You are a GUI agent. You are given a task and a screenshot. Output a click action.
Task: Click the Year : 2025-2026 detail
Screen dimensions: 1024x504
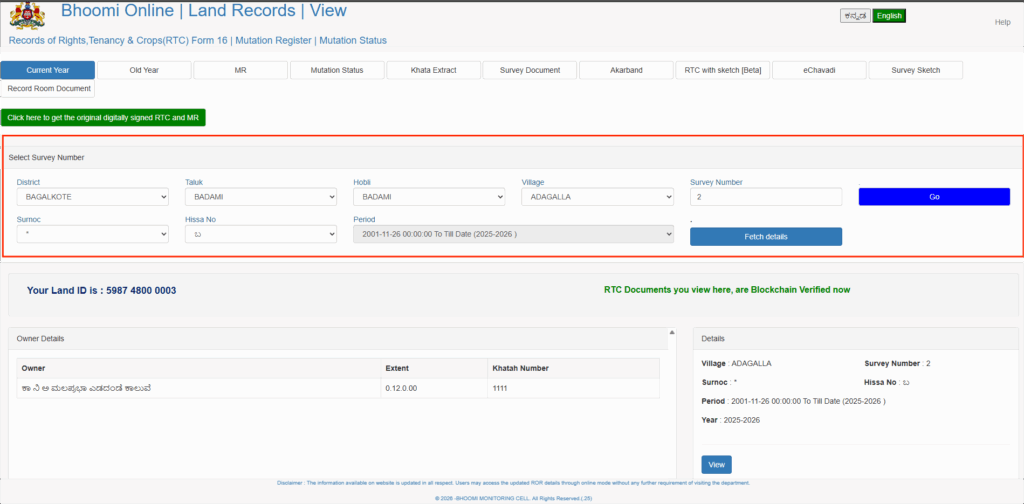pos(731,420)
